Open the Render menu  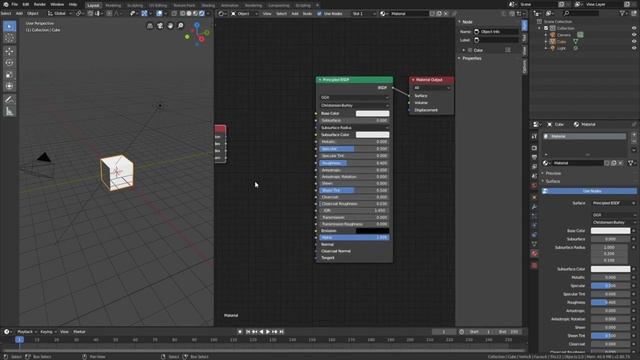(x=40, y=4)
